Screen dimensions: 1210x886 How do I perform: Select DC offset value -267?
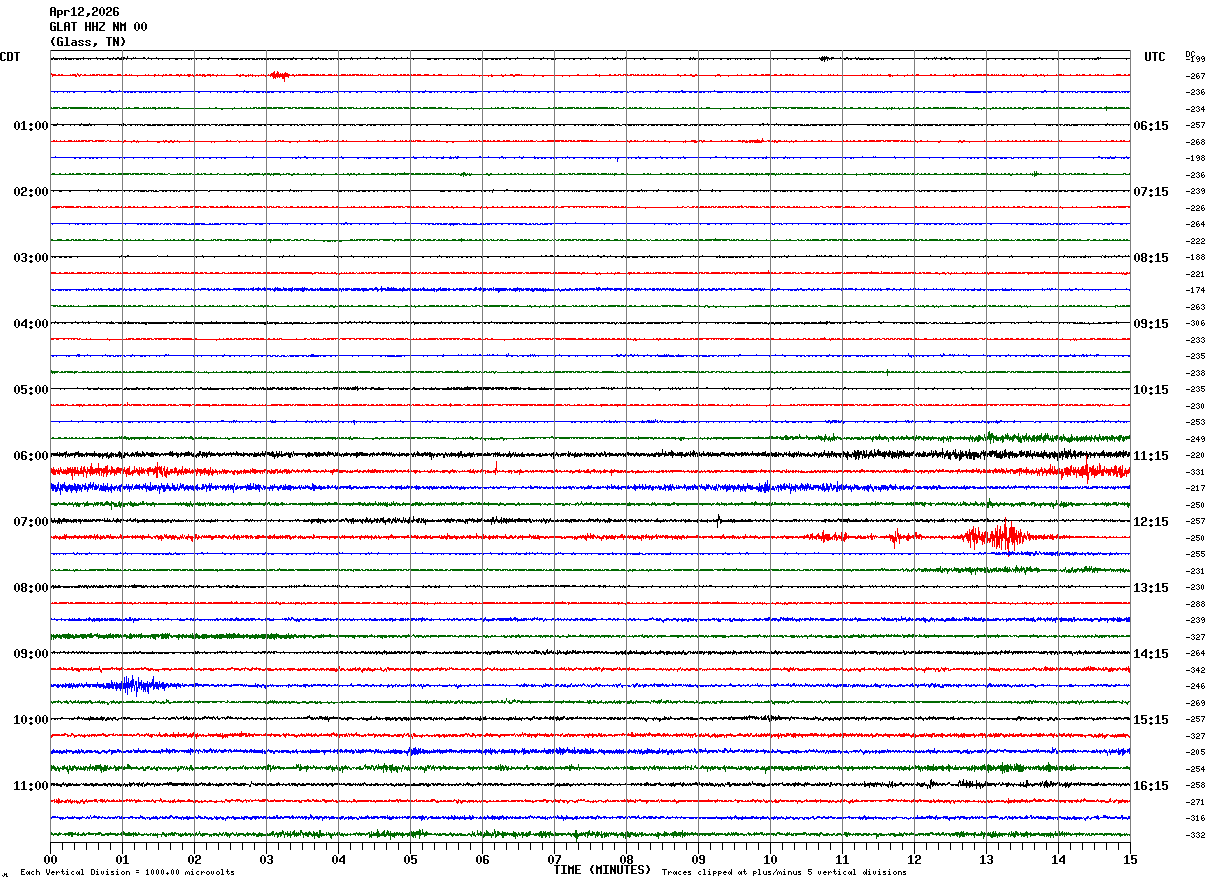[1195, 76]
